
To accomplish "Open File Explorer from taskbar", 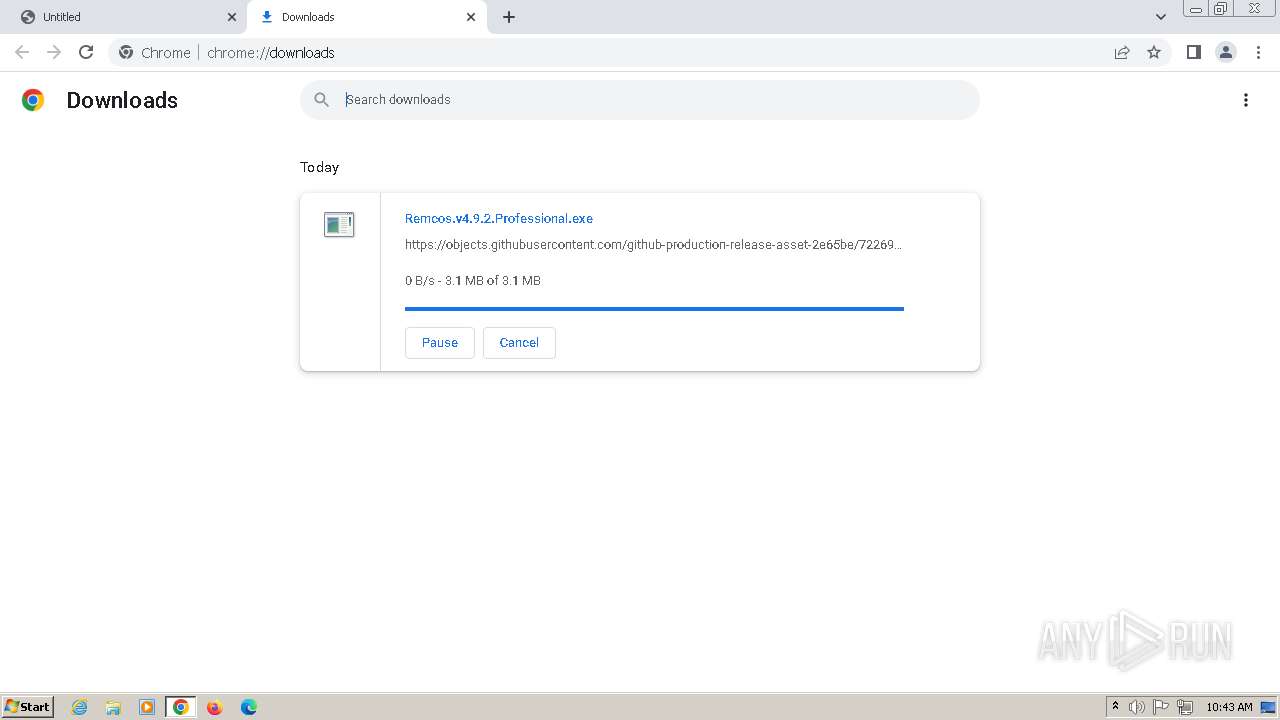I will (113, 707).
